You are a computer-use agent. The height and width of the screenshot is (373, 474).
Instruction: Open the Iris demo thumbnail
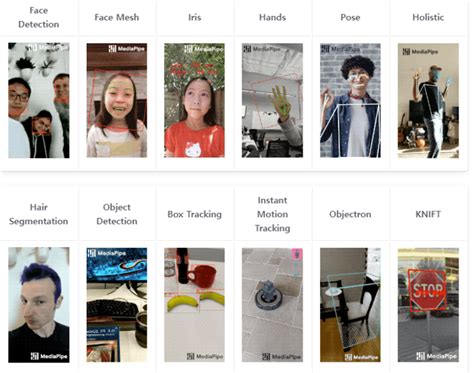pos(194,100)
